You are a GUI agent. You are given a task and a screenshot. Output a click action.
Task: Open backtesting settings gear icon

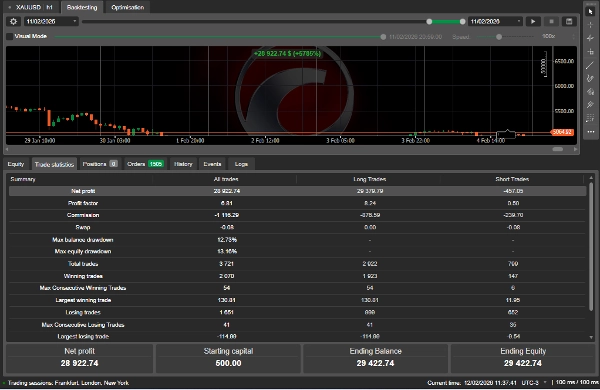(13, 21)
